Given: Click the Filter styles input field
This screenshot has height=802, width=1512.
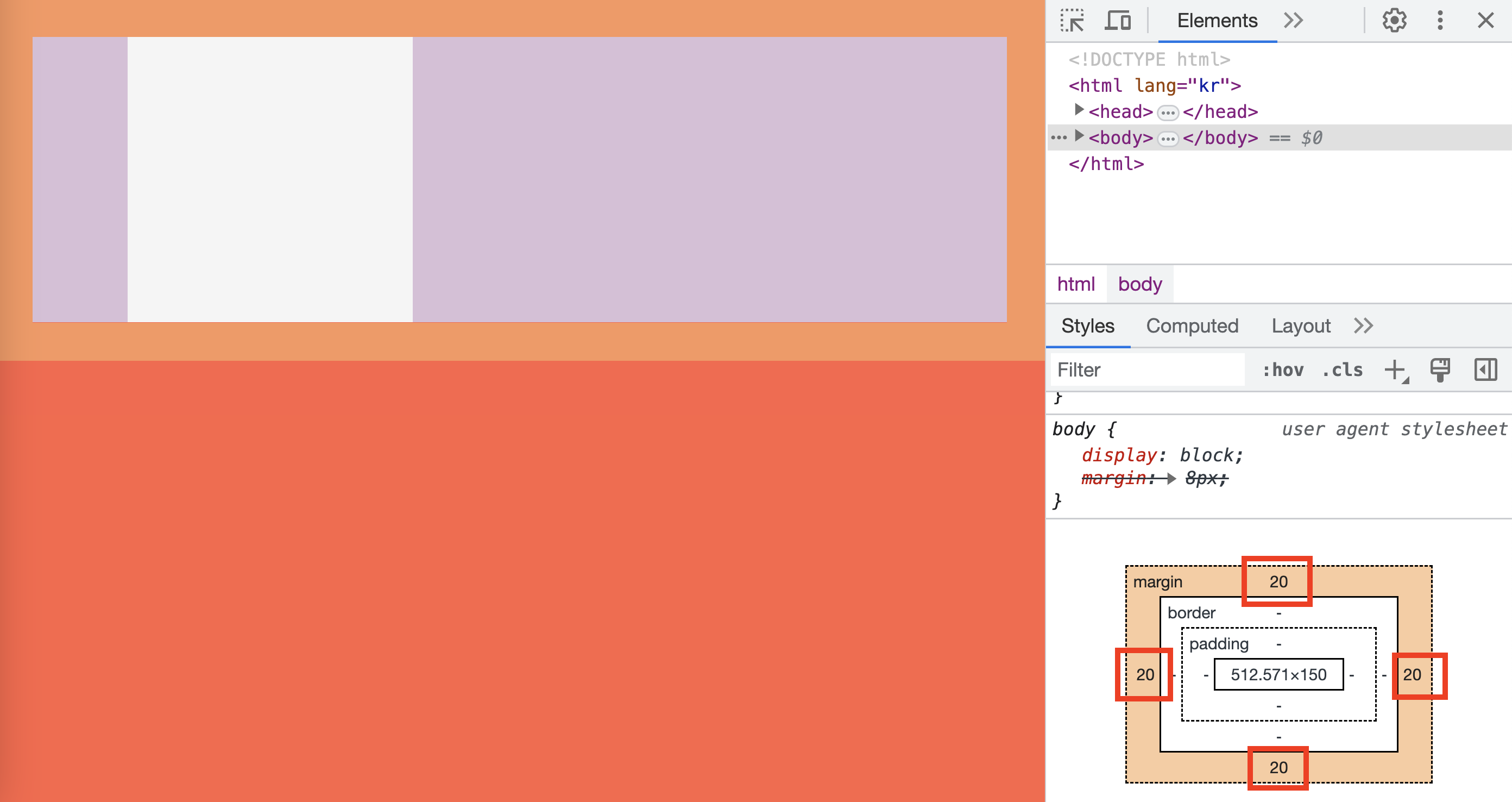Looking at the screenshot, I should [1148, 370].
